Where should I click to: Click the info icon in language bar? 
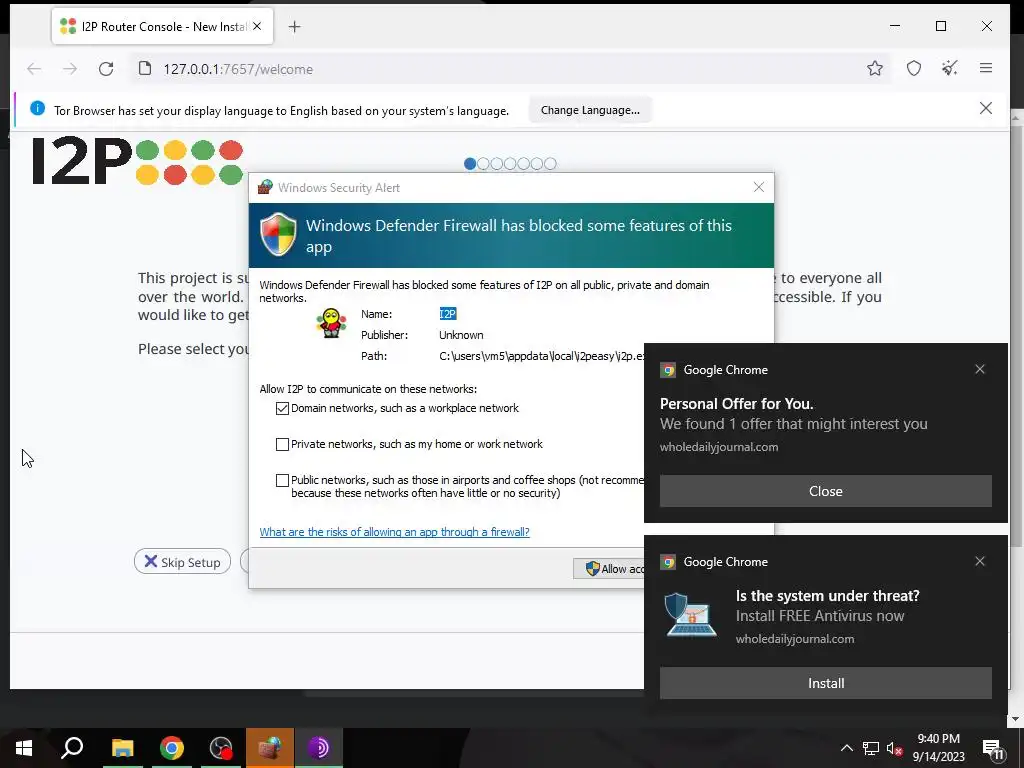pyautogui.click(x=37, y=108)
